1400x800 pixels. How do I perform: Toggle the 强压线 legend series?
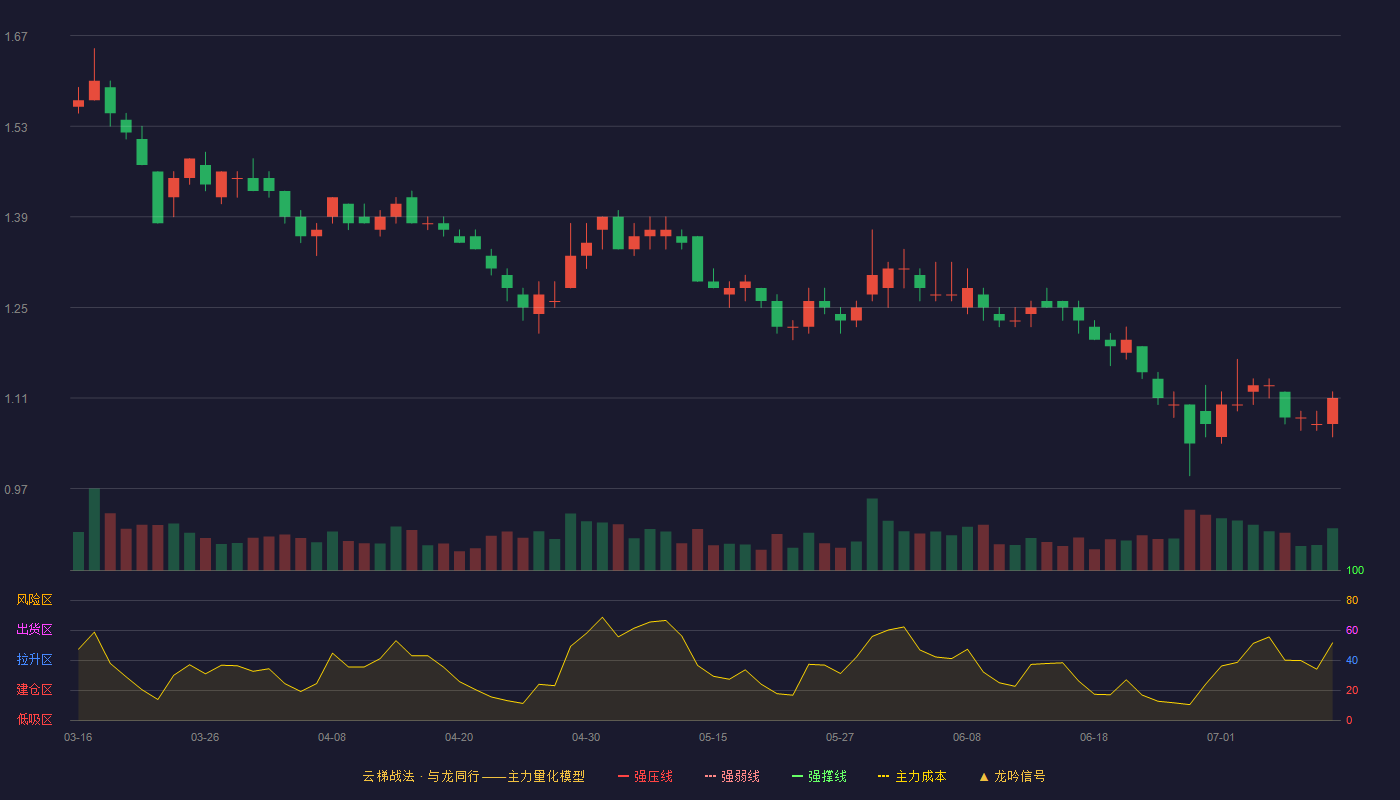[645, 776]
